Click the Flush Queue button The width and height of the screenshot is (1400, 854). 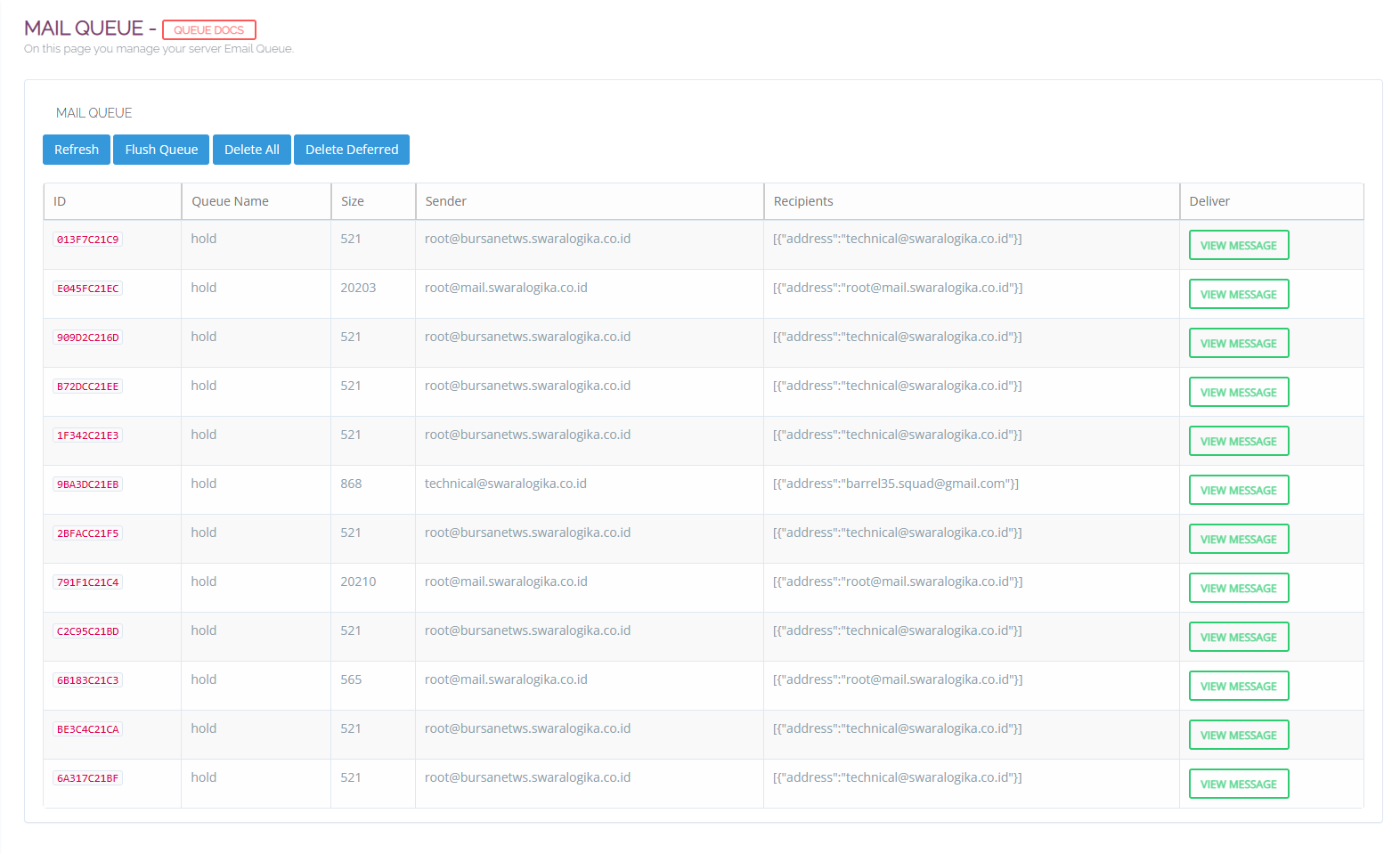point(161,150)
